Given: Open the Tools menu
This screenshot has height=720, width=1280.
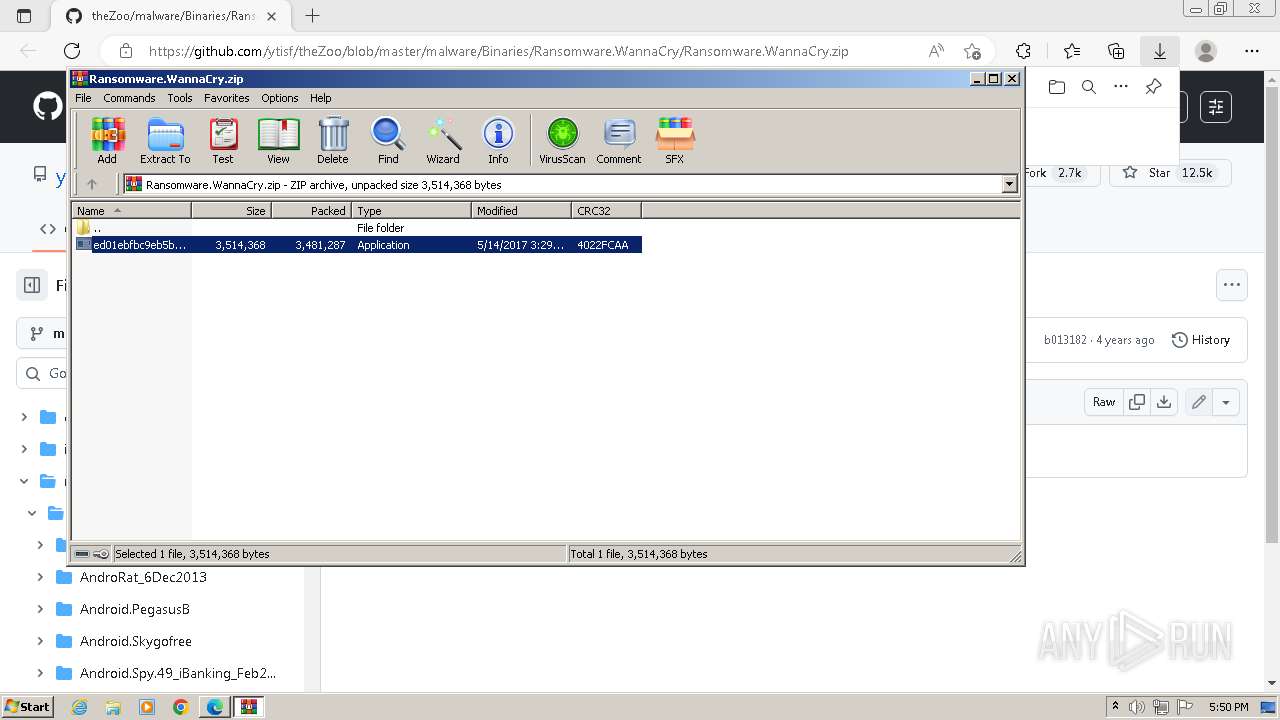Looking at the screenshot, I should coord(180,98).
